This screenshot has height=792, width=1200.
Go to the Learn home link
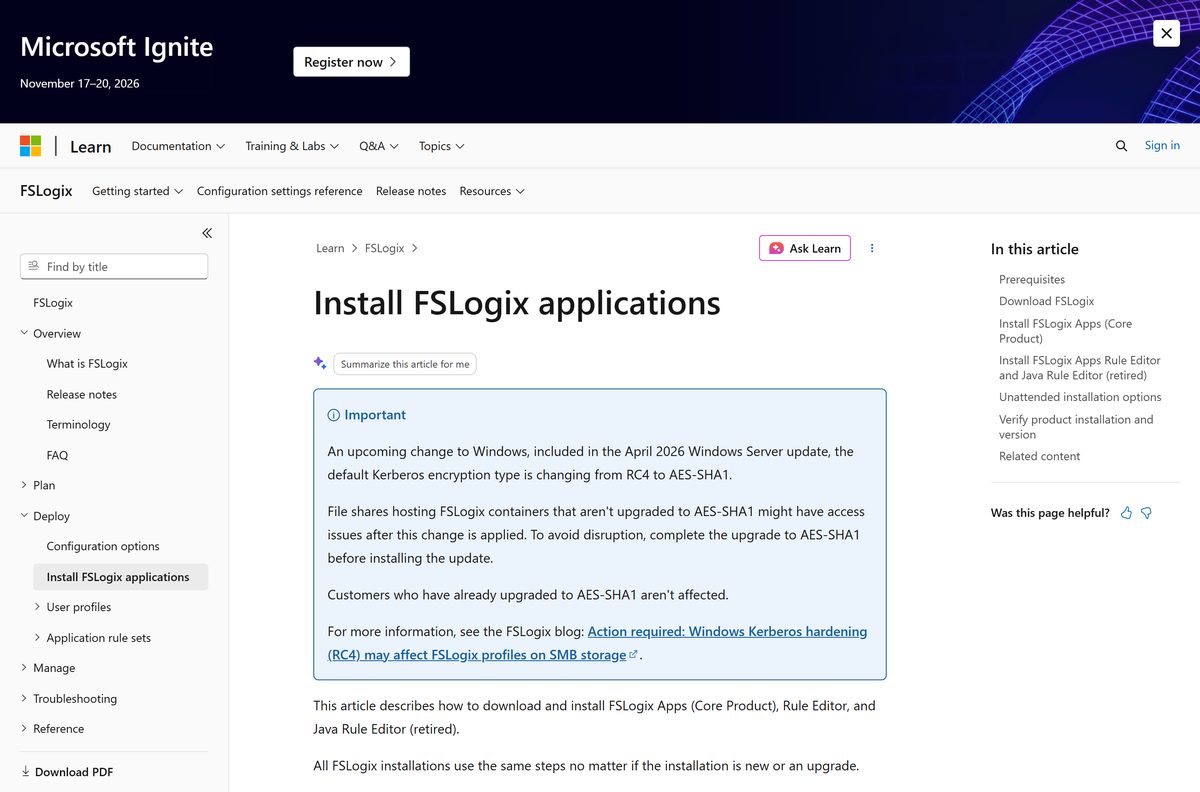coord(90,147)
